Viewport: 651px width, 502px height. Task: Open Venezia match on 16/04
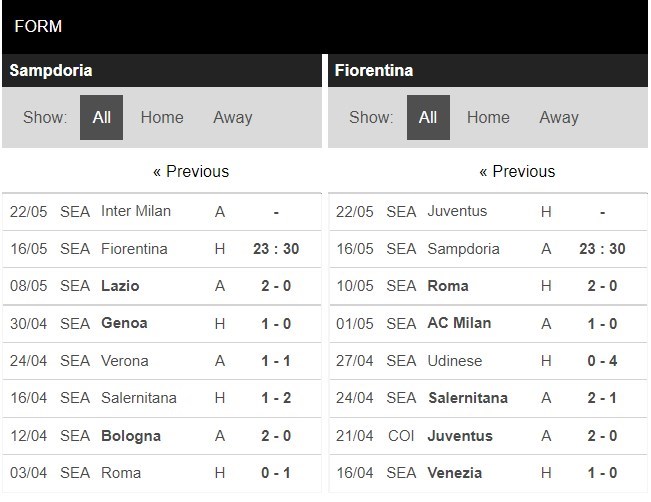(456, 473)
